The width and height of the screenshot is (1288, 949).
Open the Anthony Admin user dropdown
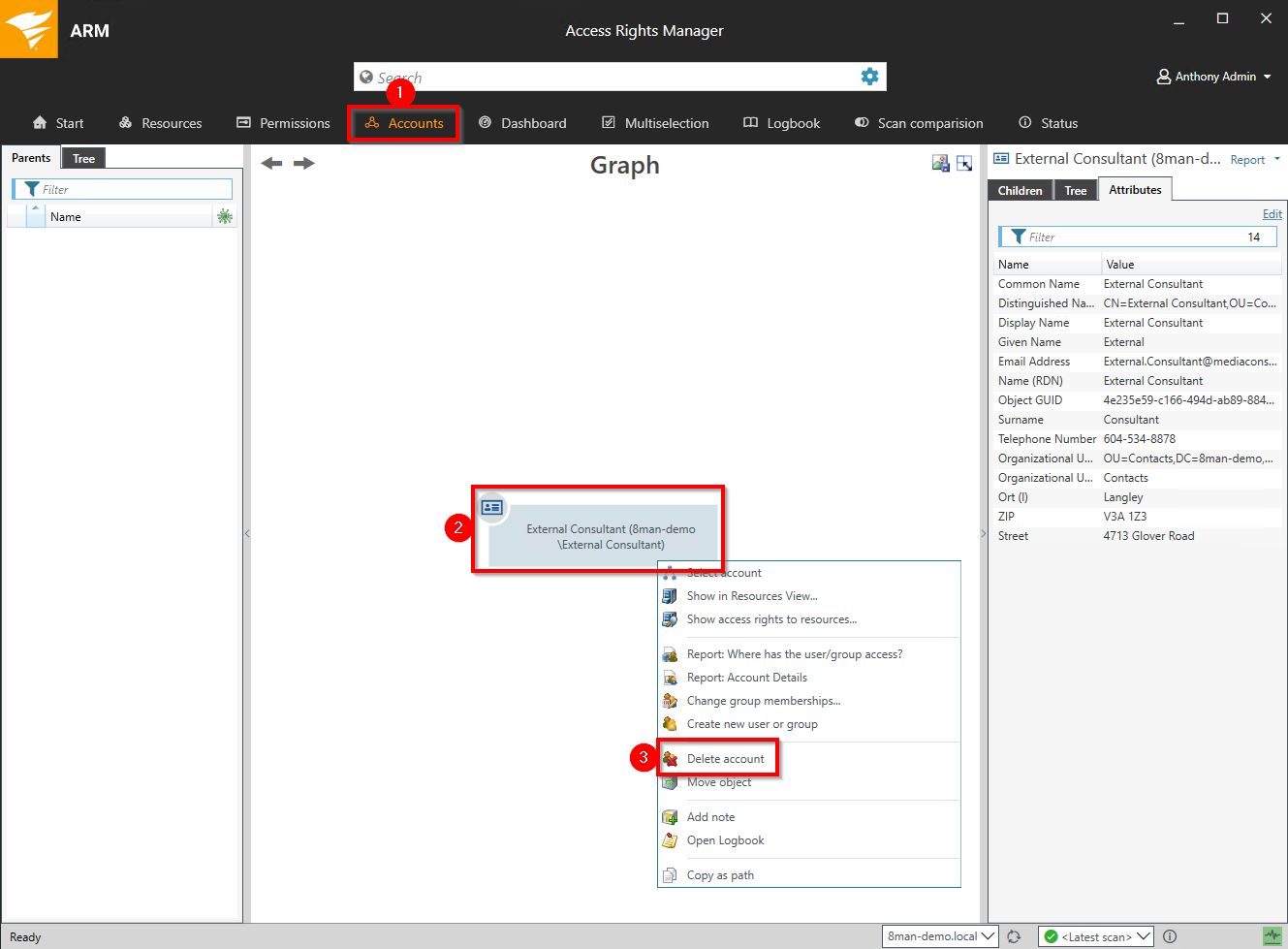pos(1213,77)
